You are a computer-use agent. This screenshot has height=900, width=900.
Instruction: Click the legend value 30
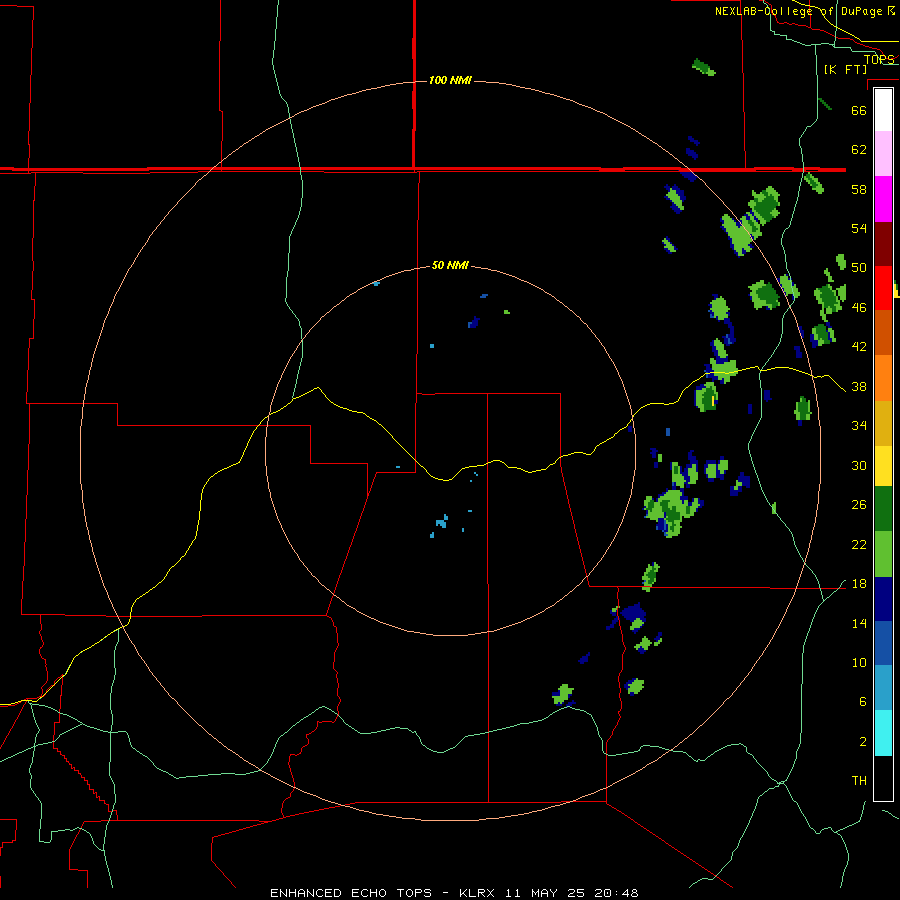(x=859, y=465)
